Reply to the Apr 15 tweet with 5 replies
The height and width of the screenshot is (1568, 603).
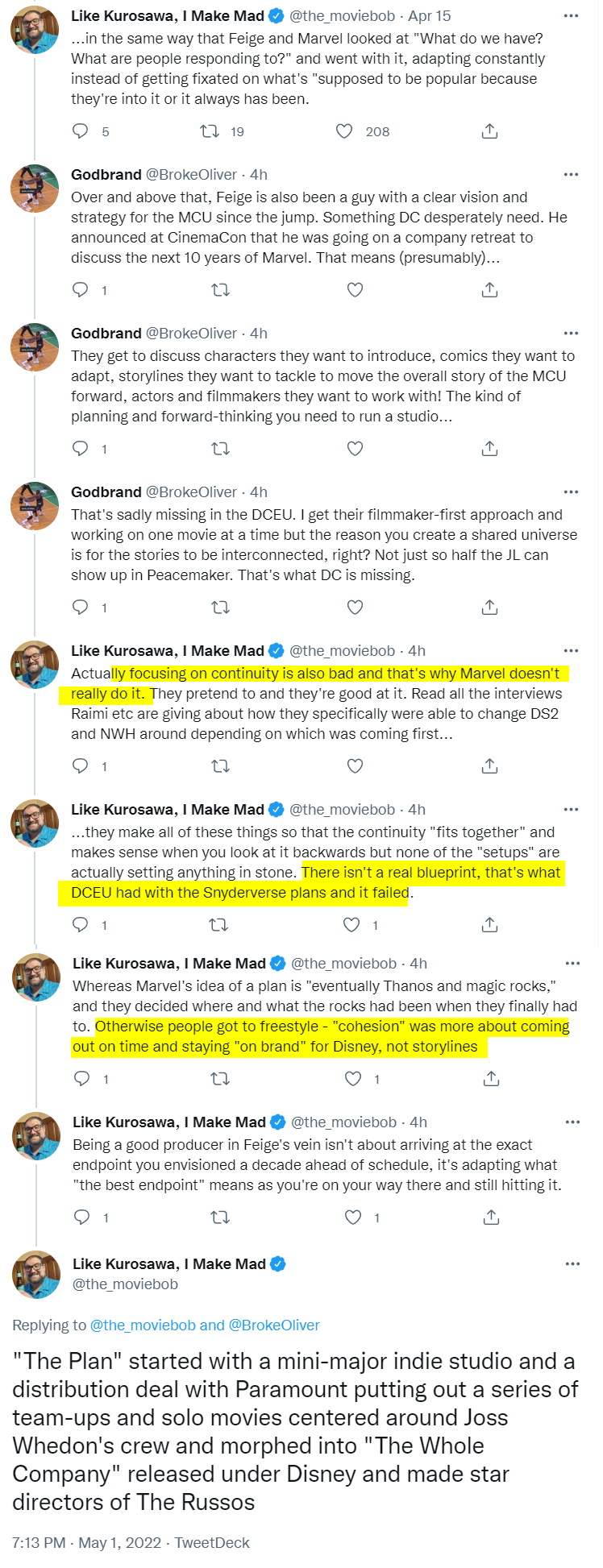pos(81,131)
